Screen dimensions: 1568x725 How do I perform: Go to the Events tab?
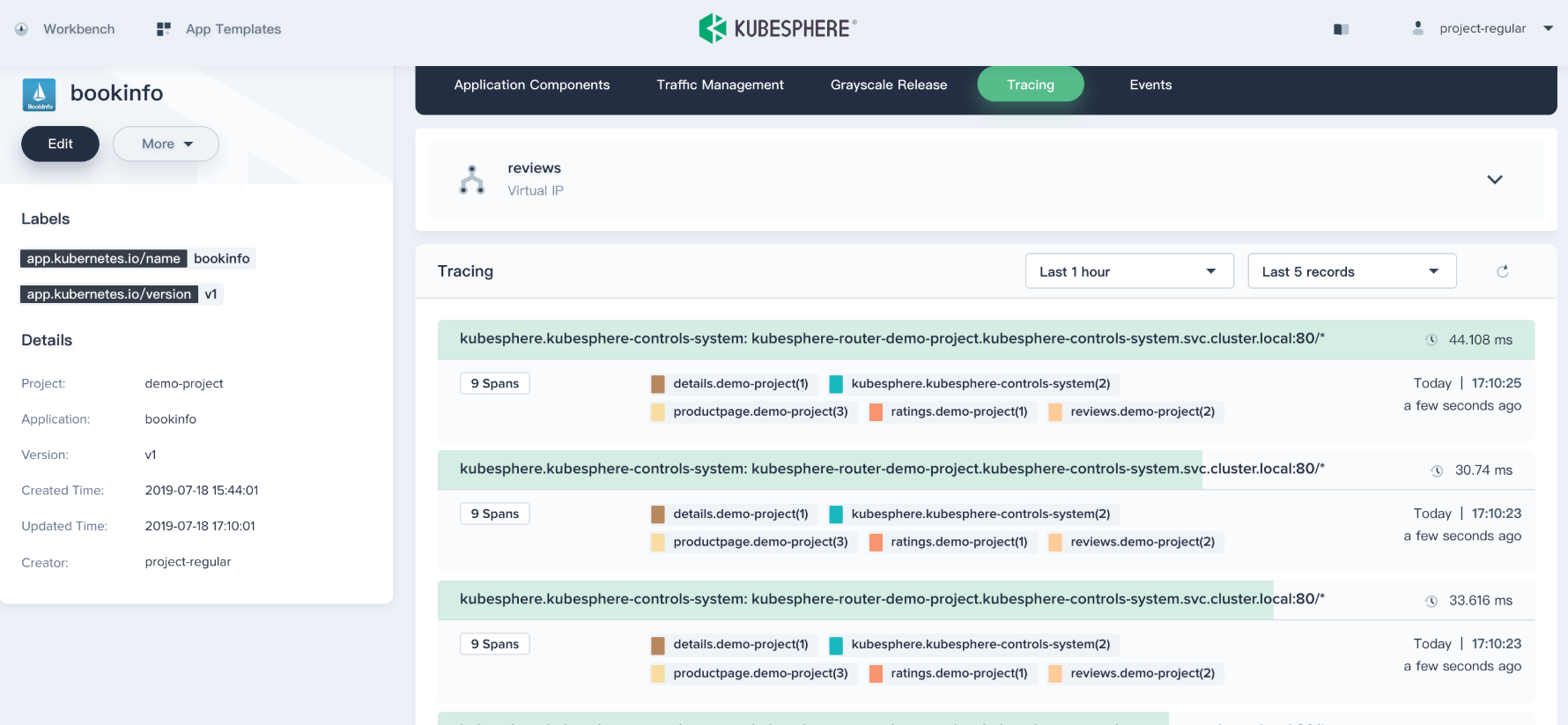(1150, 85)
